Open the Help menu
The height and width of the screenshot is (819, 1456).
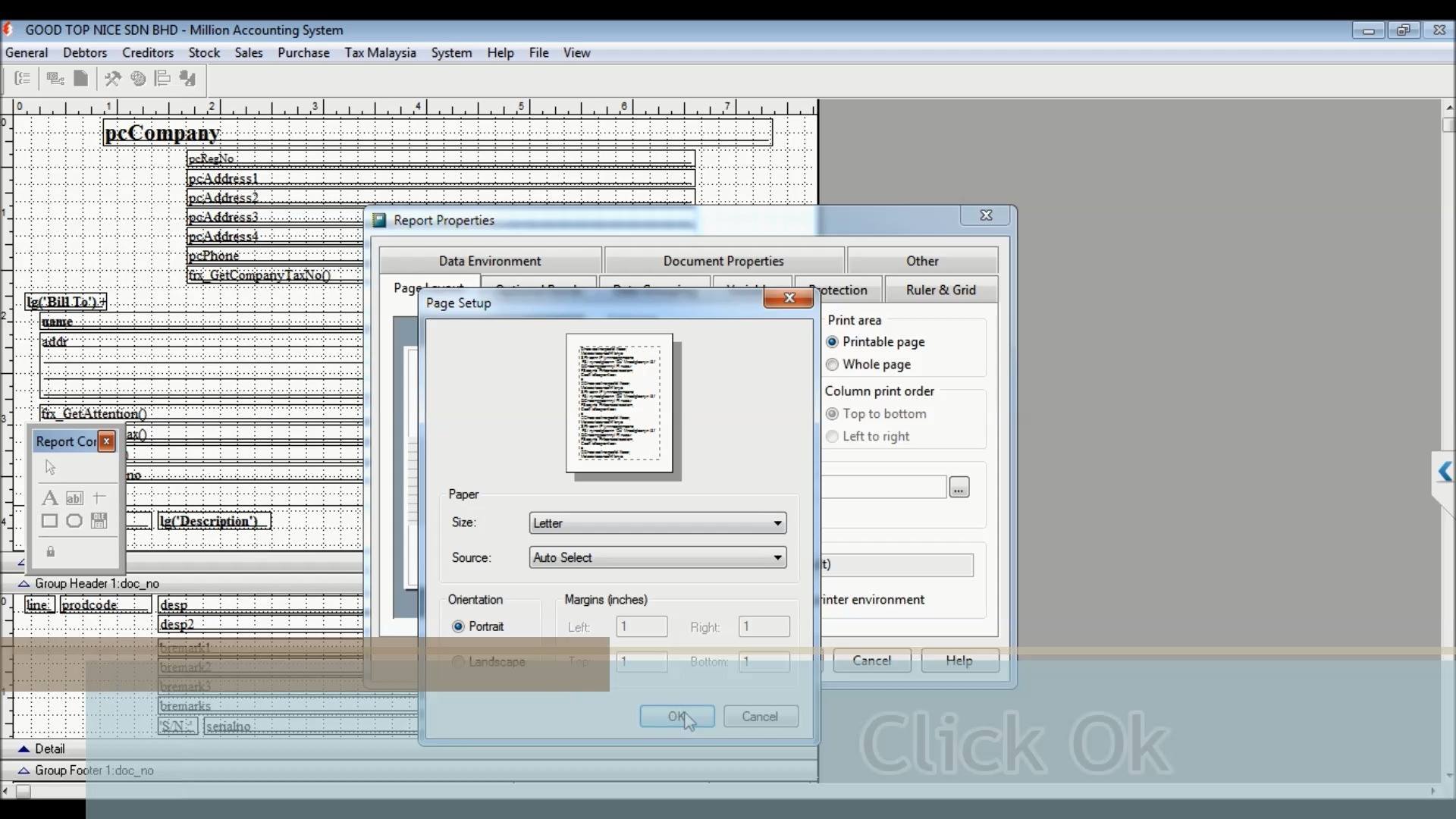[x=500, y=52]
